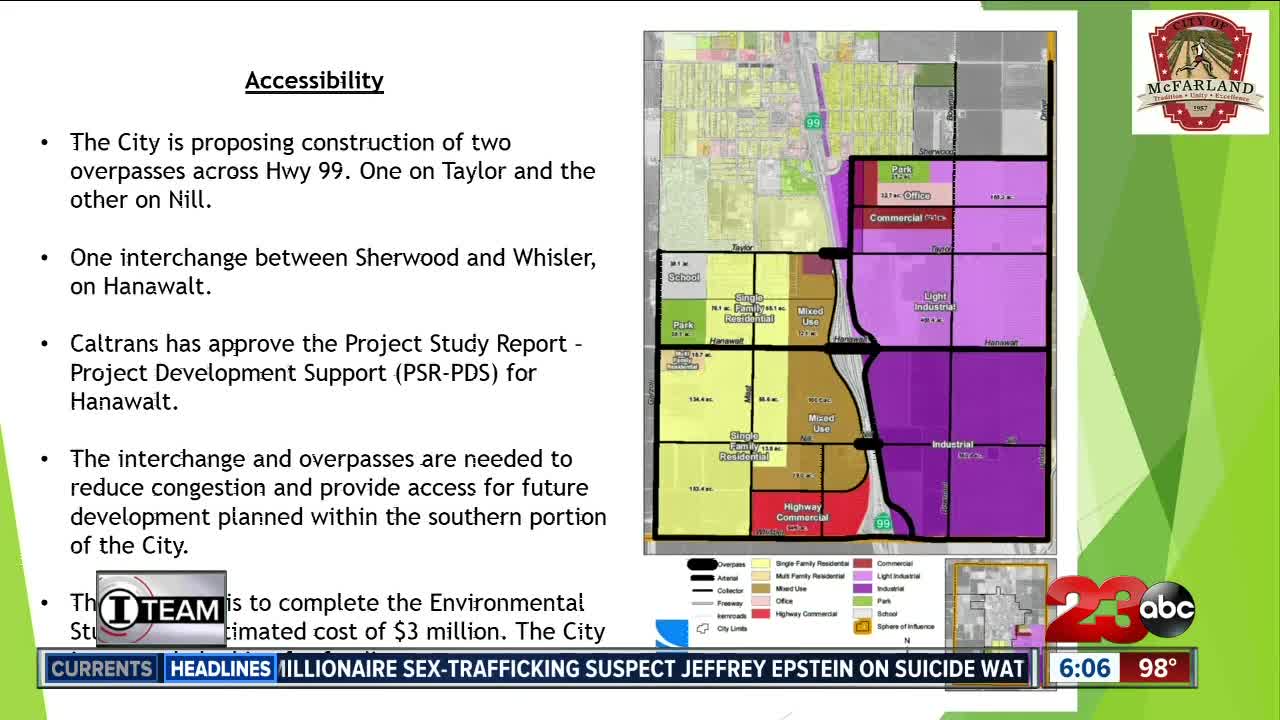Click the Office parcel on the map

tap(914, 195)
